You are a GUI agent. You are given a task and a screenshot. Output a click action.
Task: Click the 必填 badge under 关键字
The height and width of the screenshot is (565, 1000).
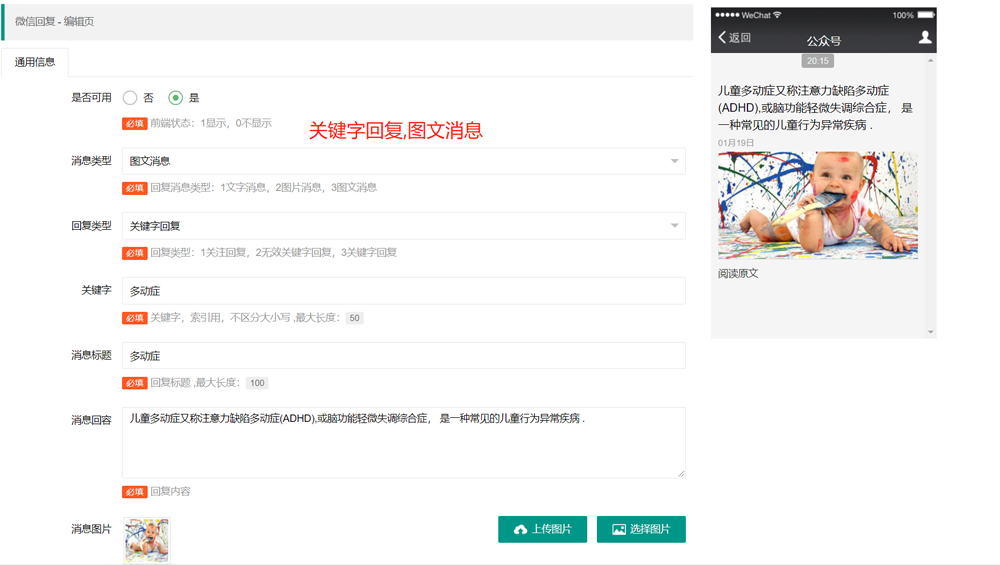pyautogui.click(x=135, y=318)
